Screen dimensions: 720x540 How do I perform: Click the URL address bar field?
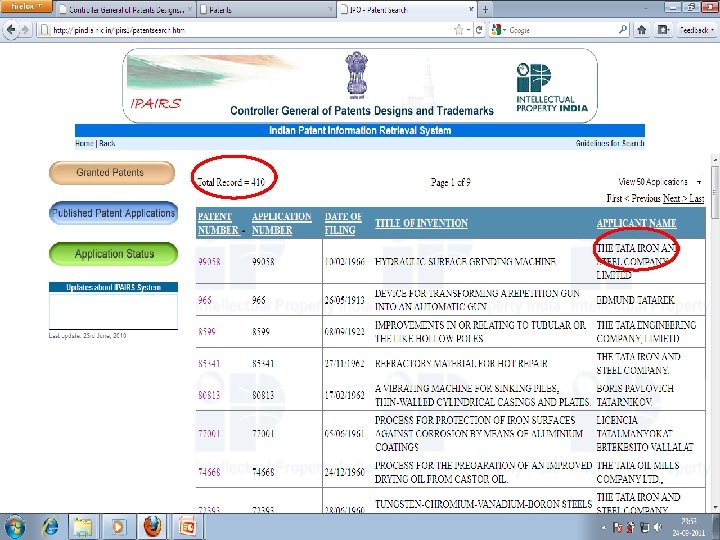248,30
